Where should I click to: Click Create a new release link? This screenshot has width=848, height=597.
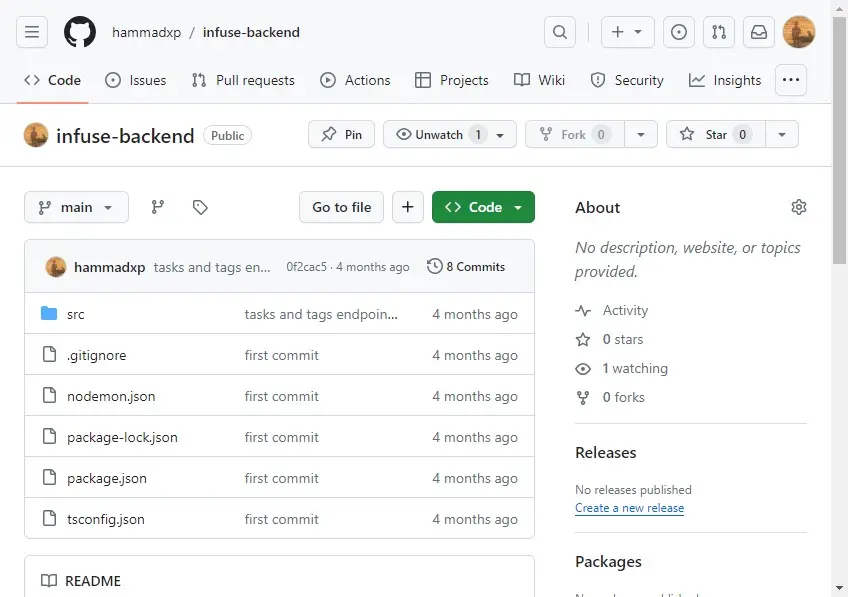[629, 508]
